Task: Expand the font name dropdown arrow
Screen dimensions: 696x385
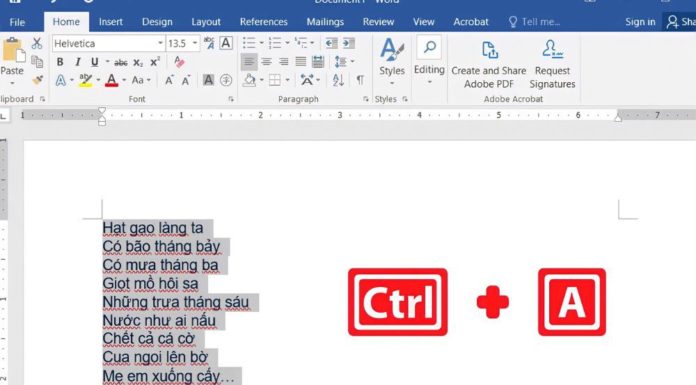Action: coord(160,44)
